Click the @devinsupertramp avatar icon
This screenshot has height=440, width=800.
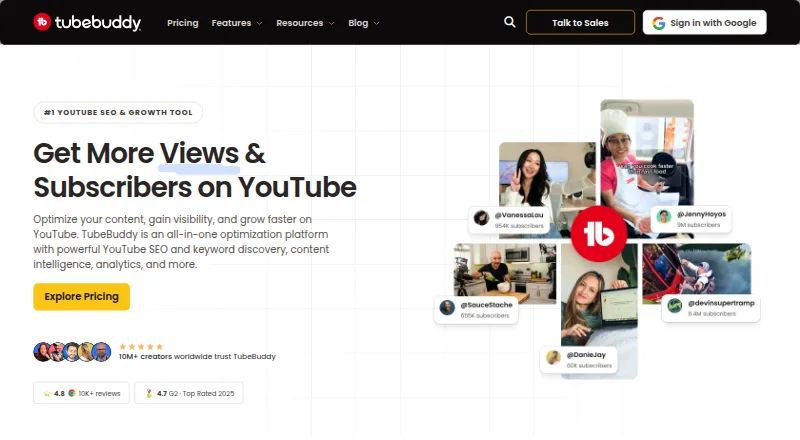point(674,306)
